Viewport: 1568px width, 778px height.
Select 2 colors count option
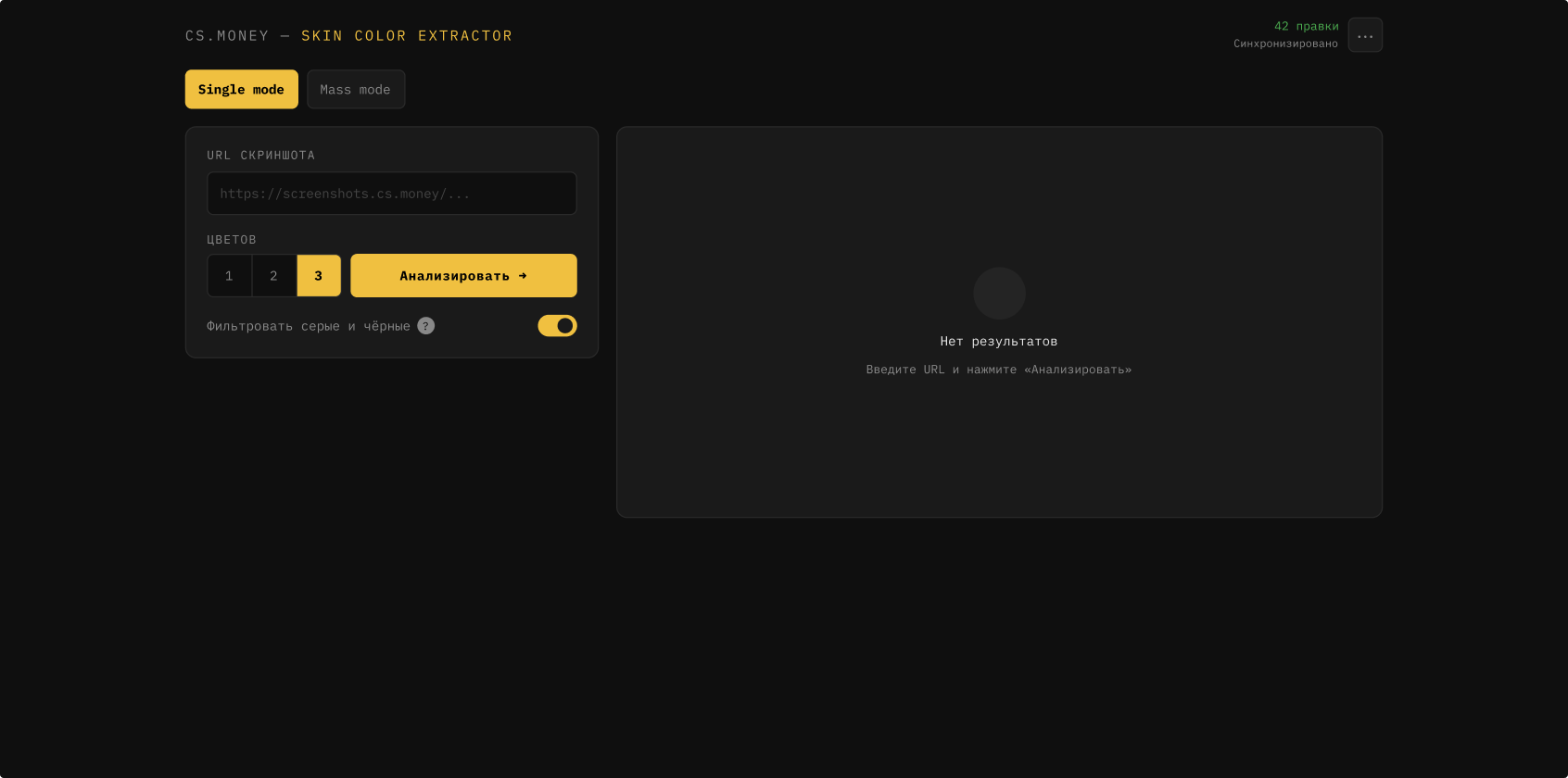pyautogui.click(x=273, y=276)
